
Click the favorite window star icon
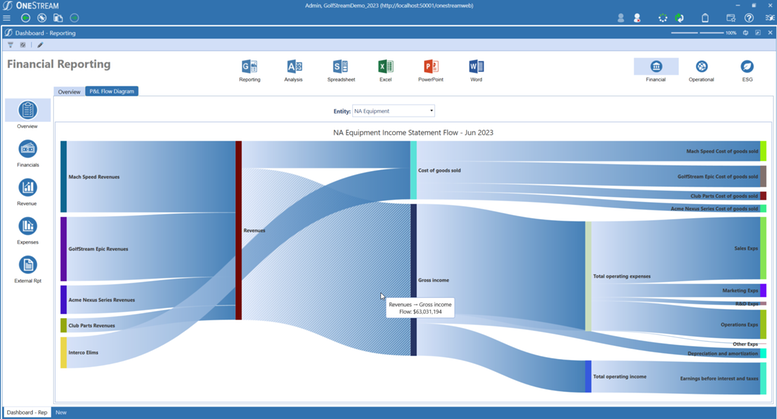tap(731, 18)
